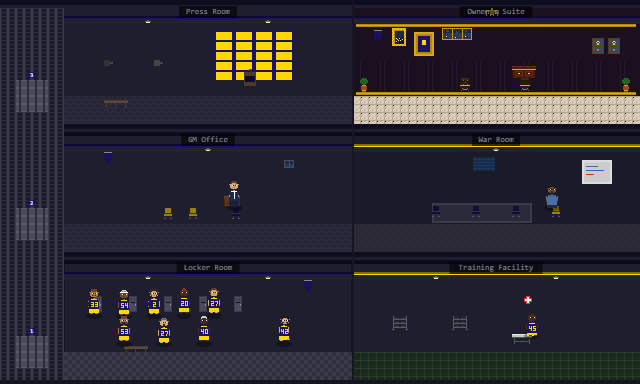Select the Locker Room label
Image resolution: width=640 pixels, height=384 pixels.
(208, 268)
